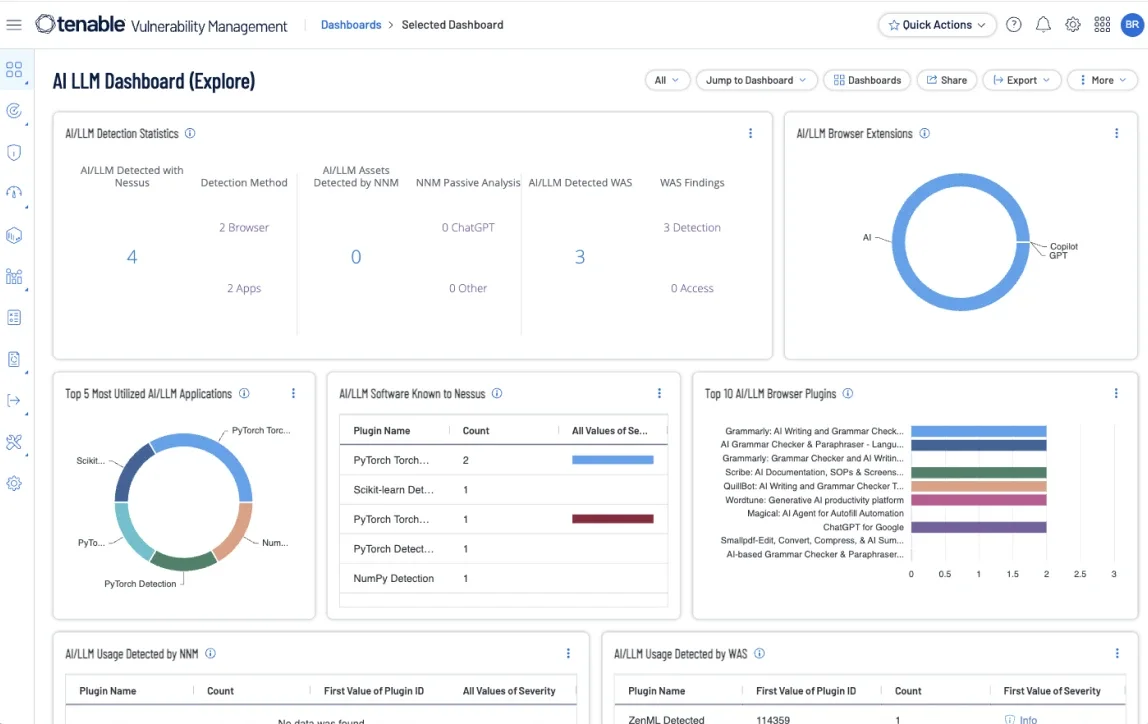
Task: Select the PyTorch Detect... table row
Action: pos(504,549)
